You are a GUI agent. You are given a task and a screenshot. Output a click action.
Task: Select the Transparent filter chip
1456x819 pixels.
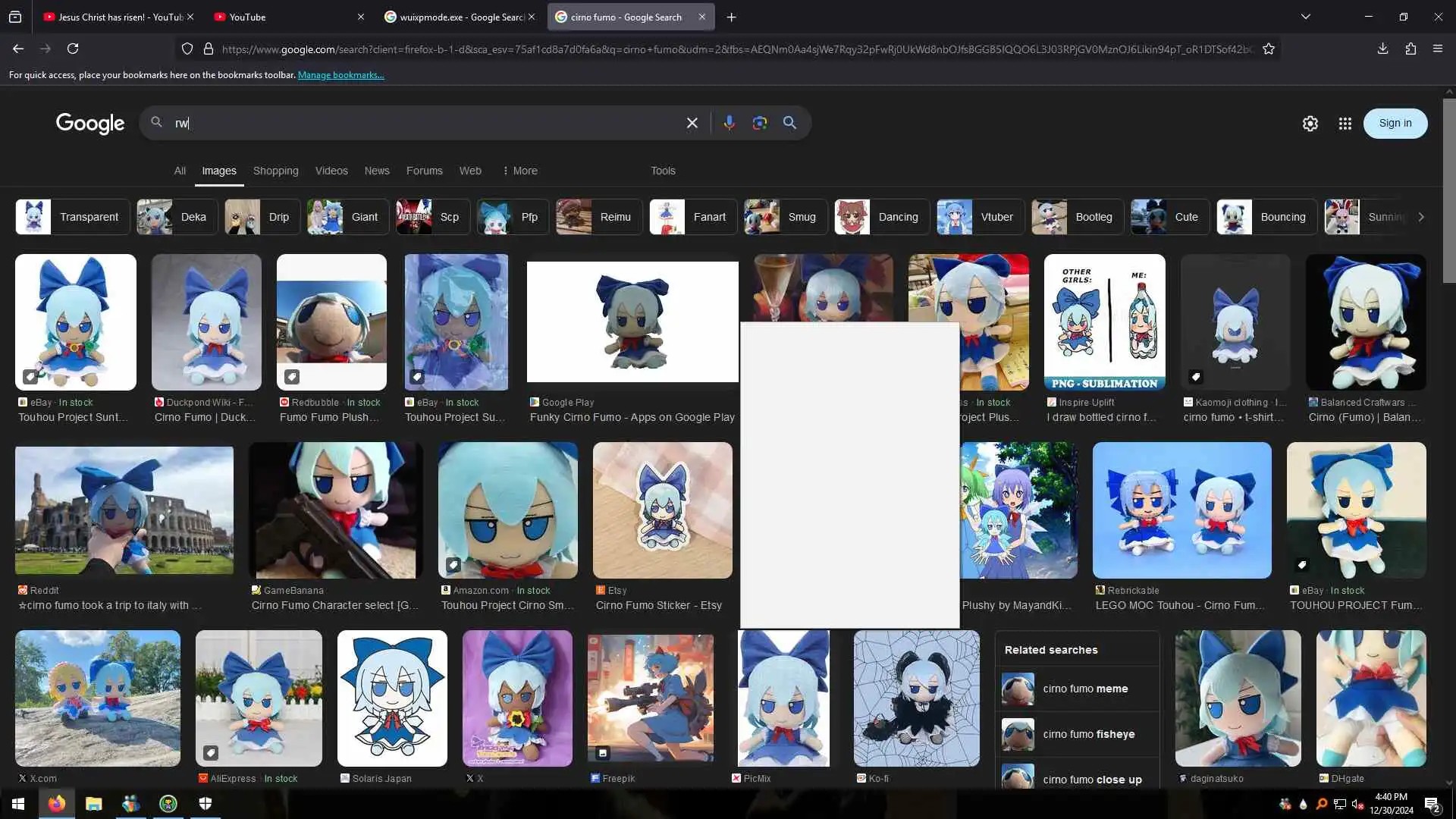pos(73,217)
